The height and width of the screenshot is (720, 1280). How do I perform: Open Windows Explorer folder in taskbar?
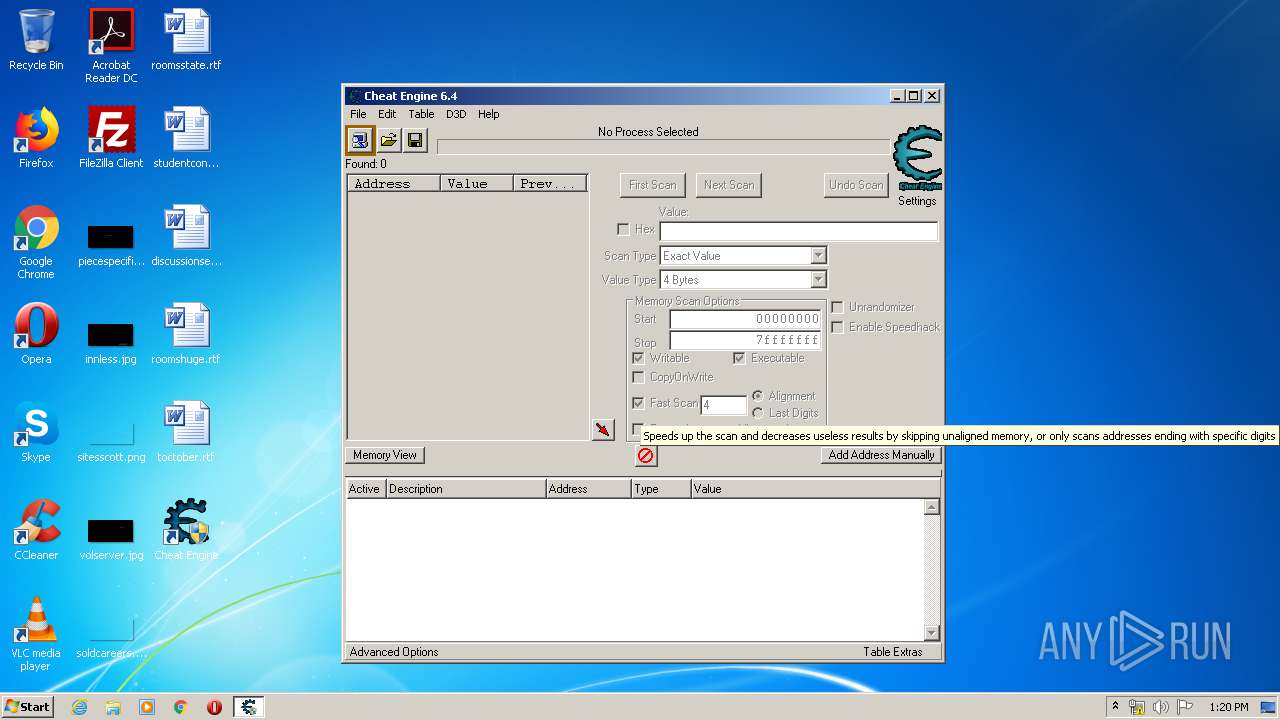click(x=113, y=707)
